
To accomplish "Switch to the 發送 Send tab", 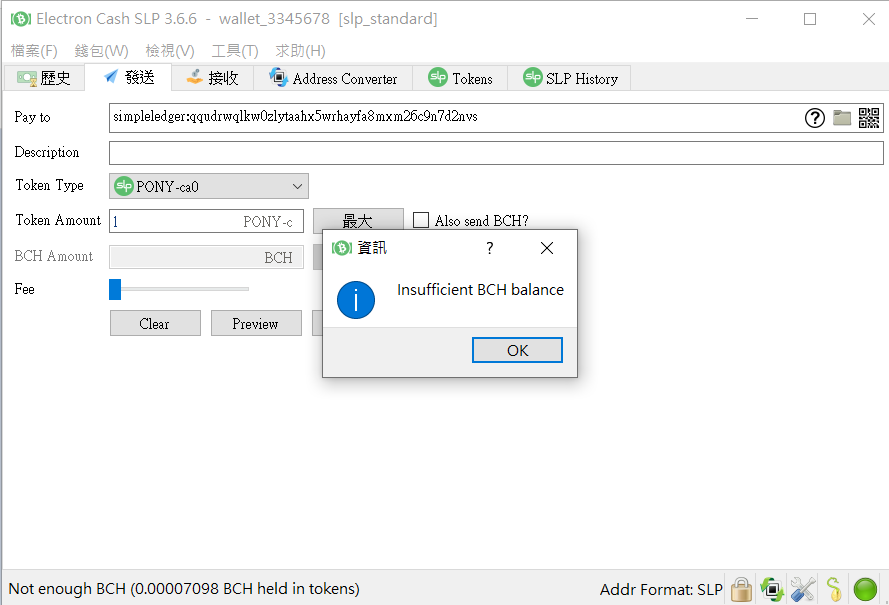I will pos(129,77).
